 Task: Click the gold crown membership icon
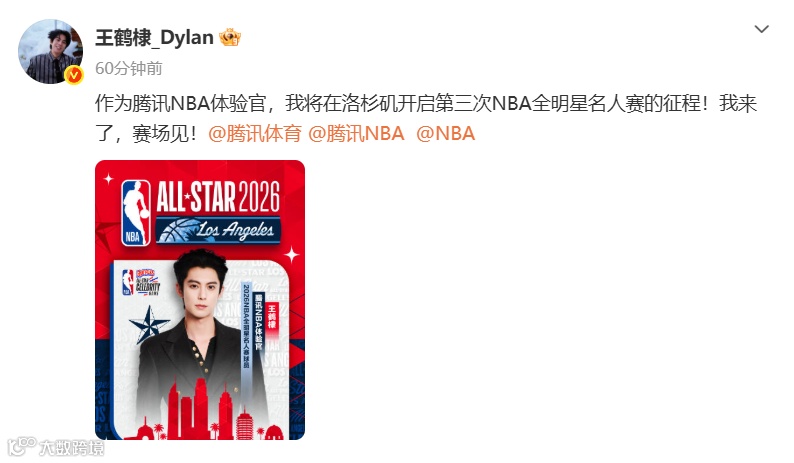[x=230, y=37]
